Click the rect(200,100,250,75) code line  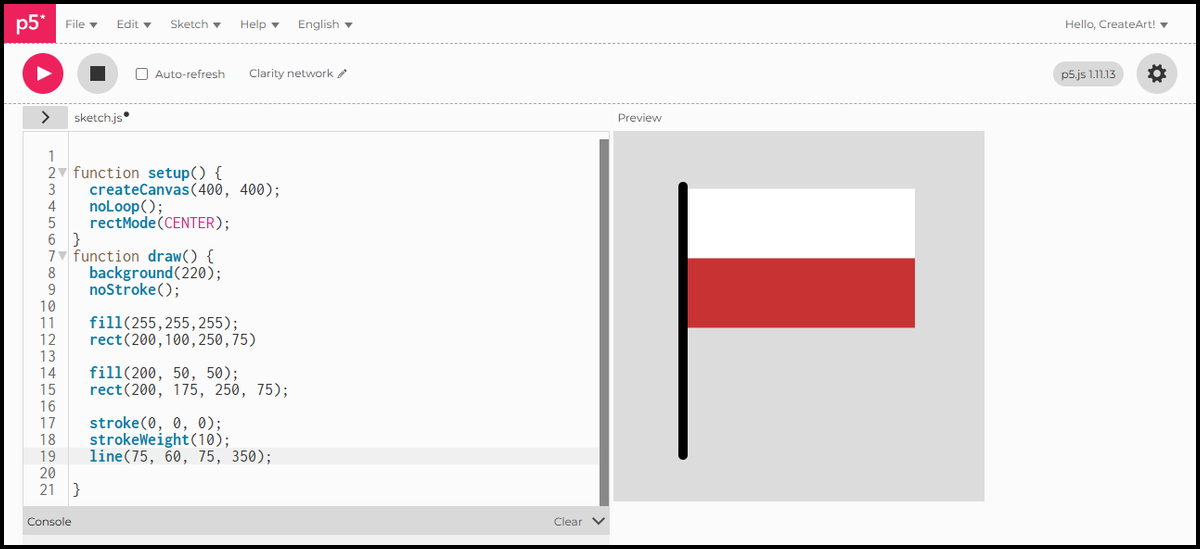tap(173, 340)
